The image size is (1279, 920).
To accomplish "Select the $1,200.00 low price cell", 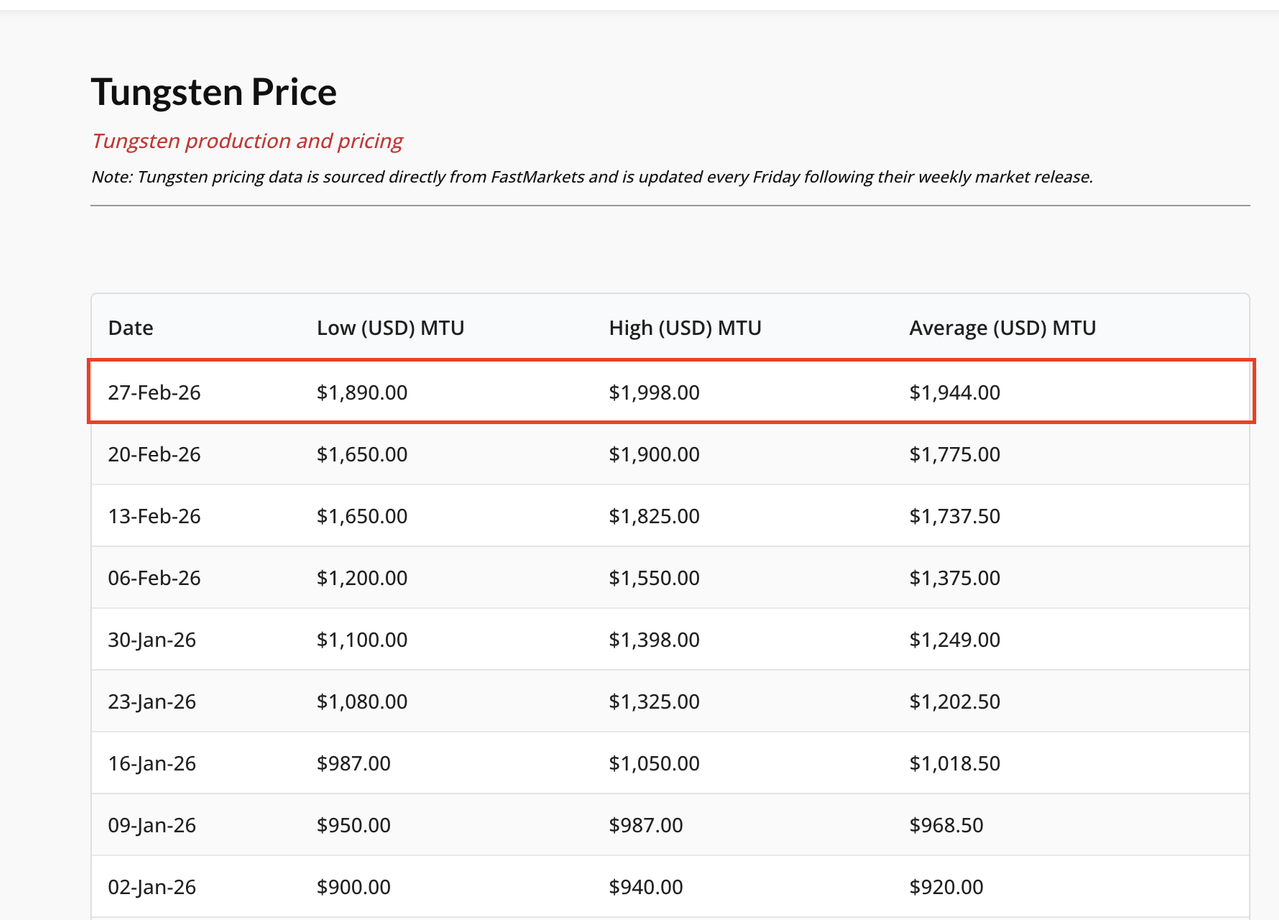I will tap(362, 579).
